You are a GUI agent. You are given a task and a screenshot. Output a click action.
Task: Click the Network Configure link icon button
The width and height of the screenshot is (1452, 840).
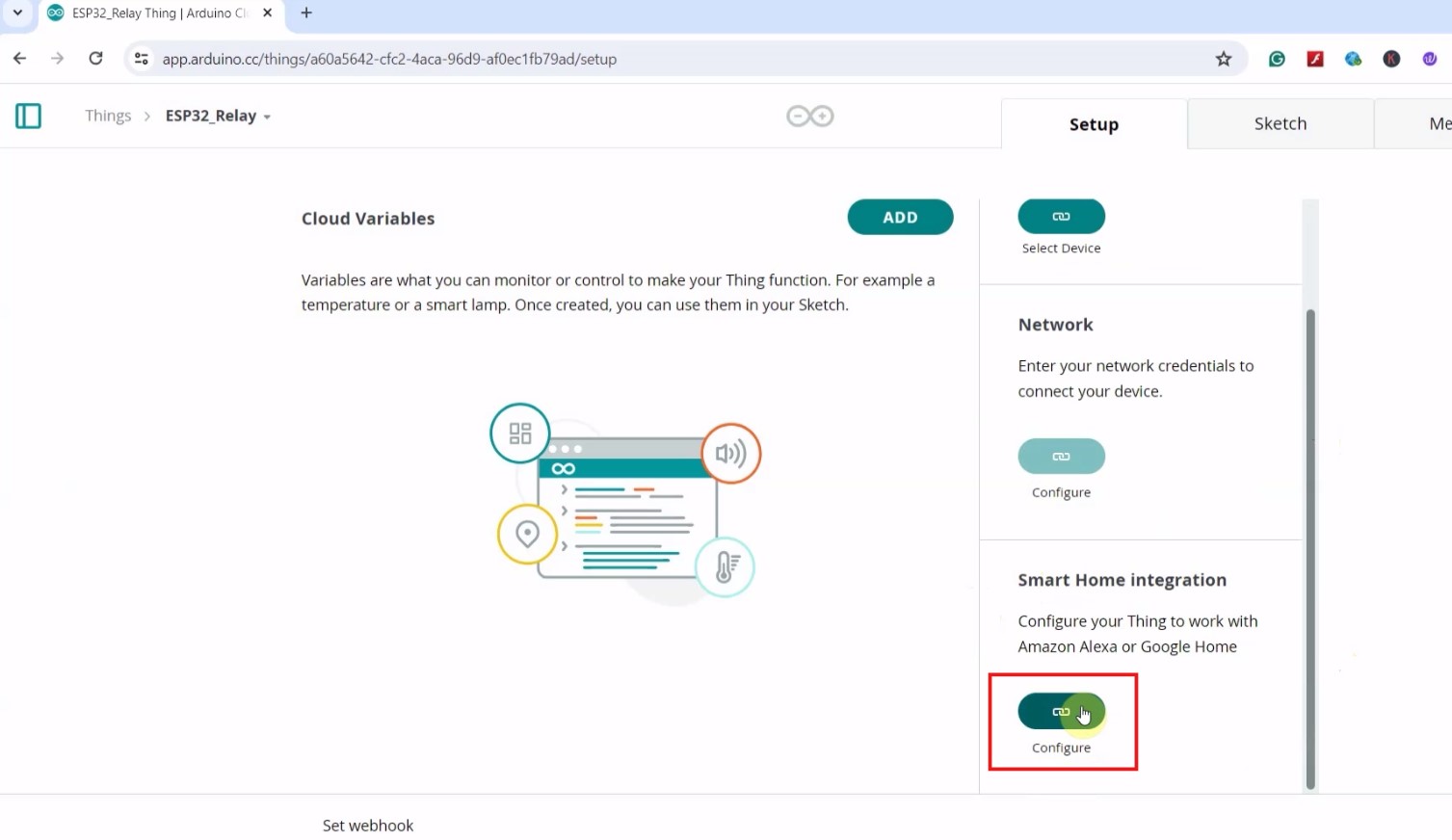pos(1061,457)
